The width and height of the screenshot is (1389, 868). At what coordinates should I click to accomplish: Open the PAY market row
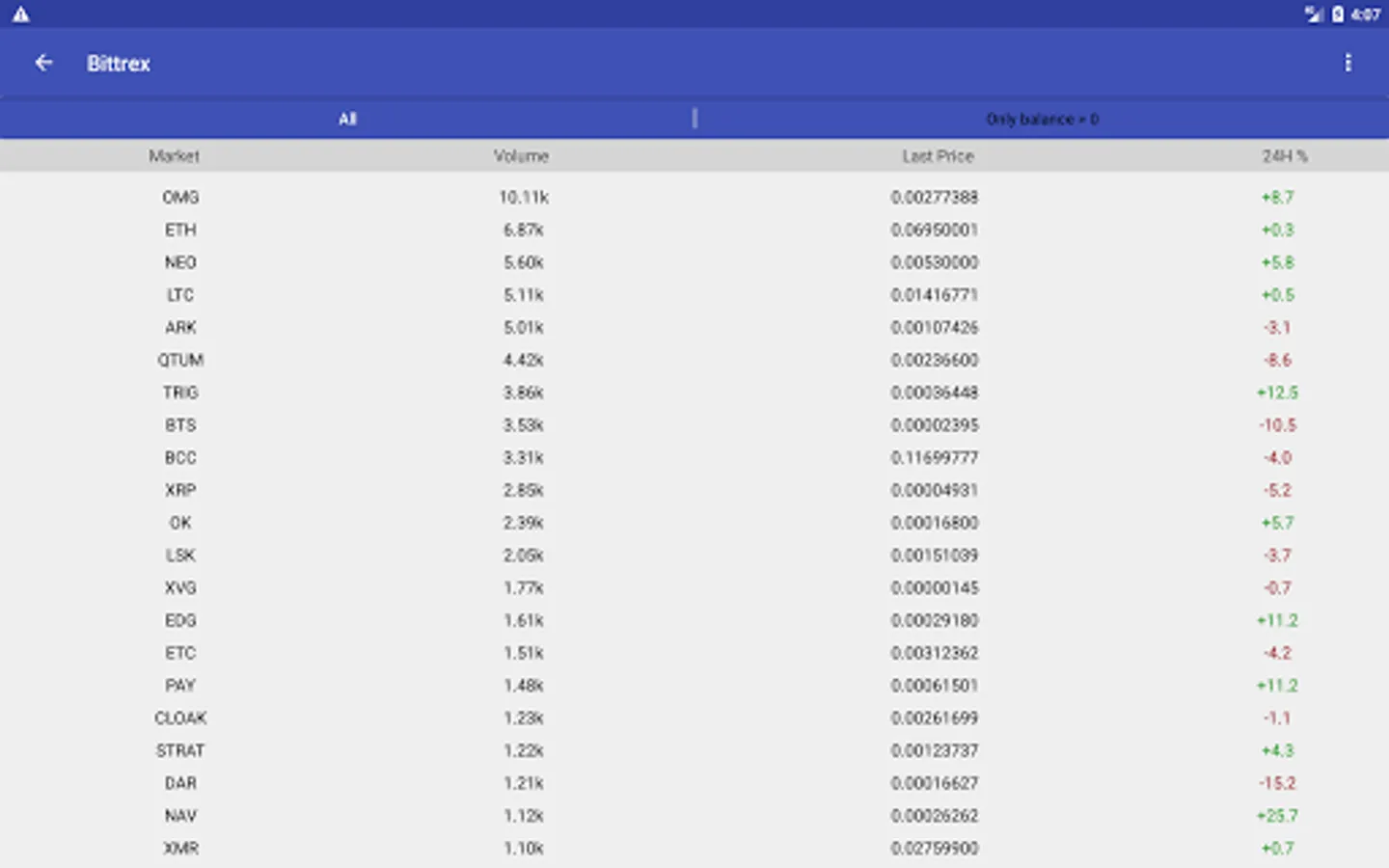(x=694, y=686)
